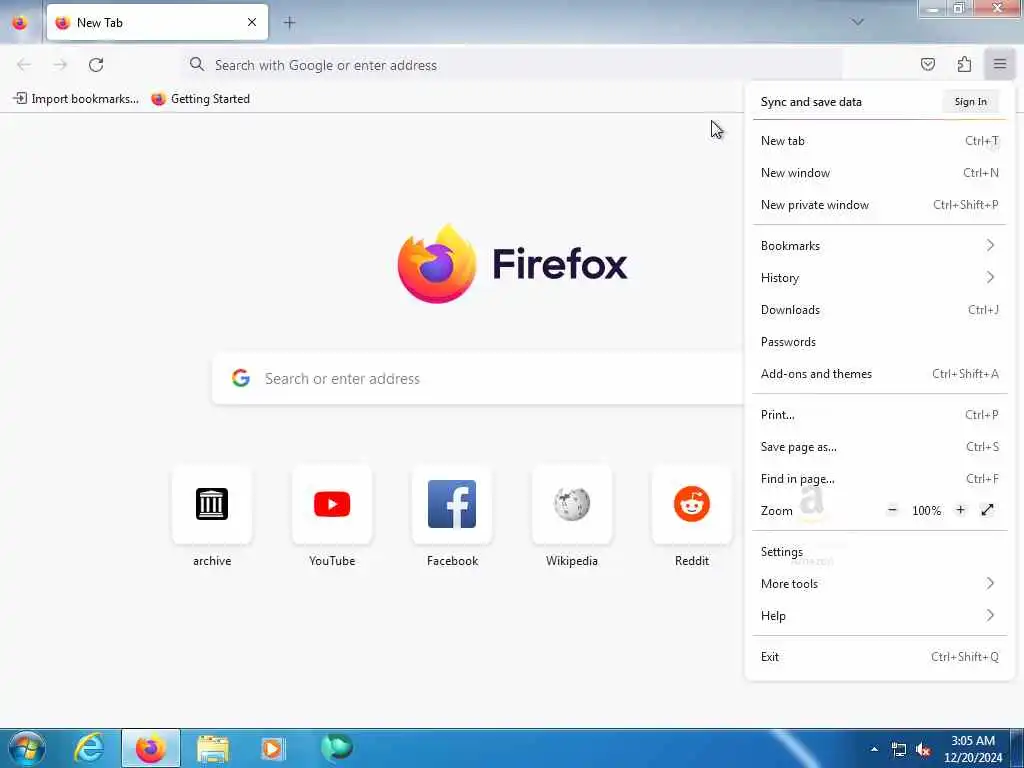Show hidden tray icons arrow
Image resolution: width=1024 pixels, height=768 pixels.
click(x=874, y=749)
